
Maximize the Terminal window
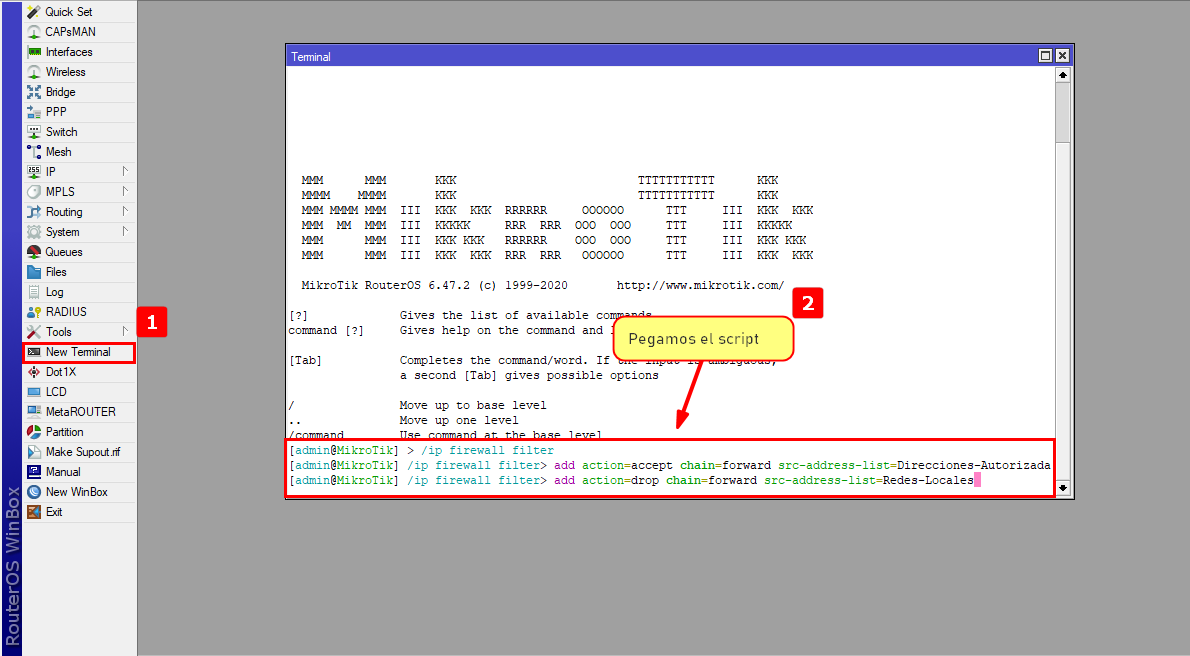pyautogui.click(x=1046, y=57)
